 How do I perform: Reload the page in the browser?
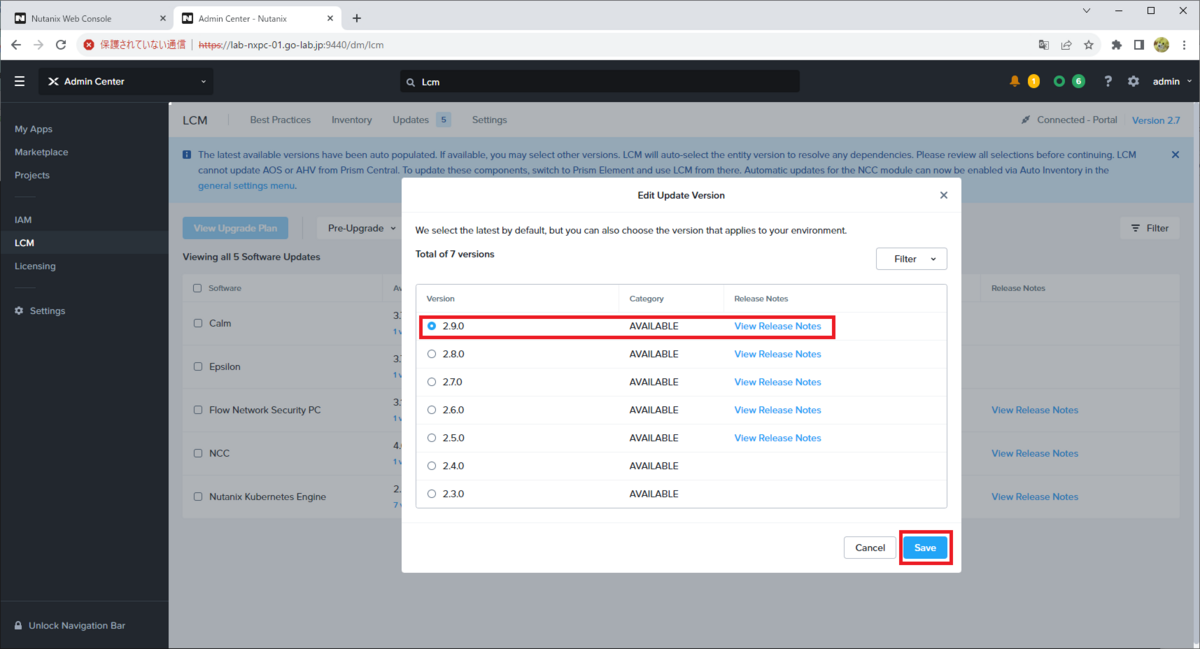pos(61,45)
